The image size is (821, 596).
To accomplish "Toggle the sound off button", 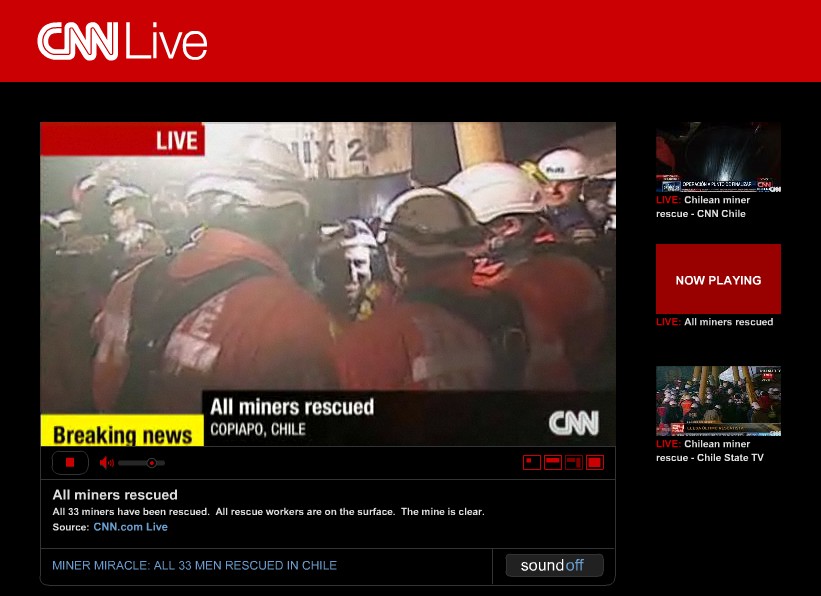I will point(554,566).
